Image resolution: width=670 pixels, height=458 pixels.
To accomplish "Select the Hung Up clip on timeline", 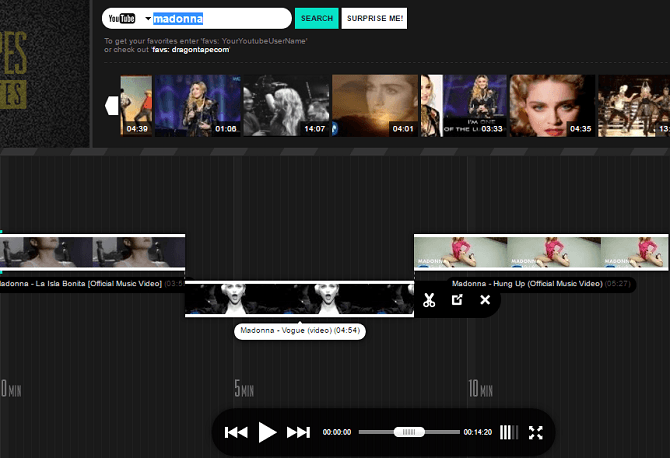I will [x=541, y=252].
